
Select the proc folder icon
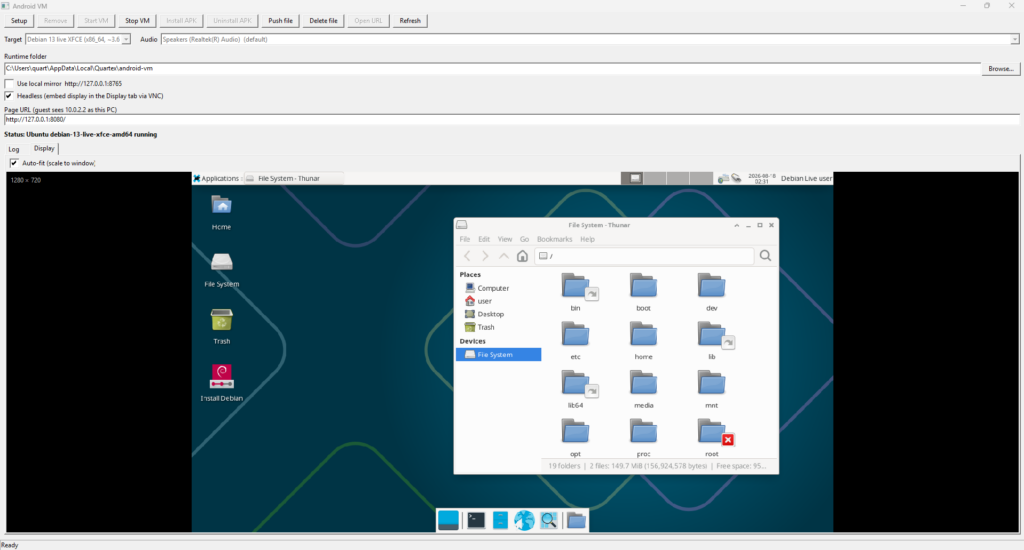tap(643, 432)
